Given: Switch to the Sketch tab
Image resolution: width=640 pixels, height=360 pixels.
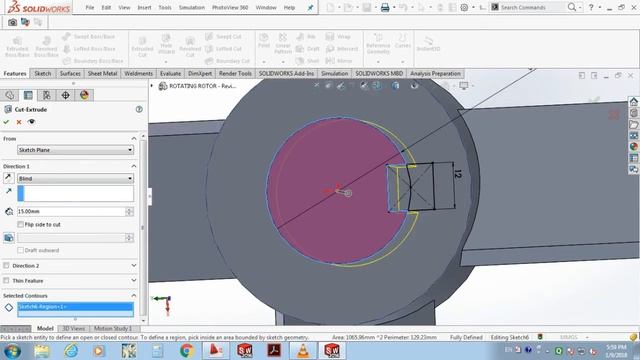Looking at the screenshot, I should click(42, 73).
